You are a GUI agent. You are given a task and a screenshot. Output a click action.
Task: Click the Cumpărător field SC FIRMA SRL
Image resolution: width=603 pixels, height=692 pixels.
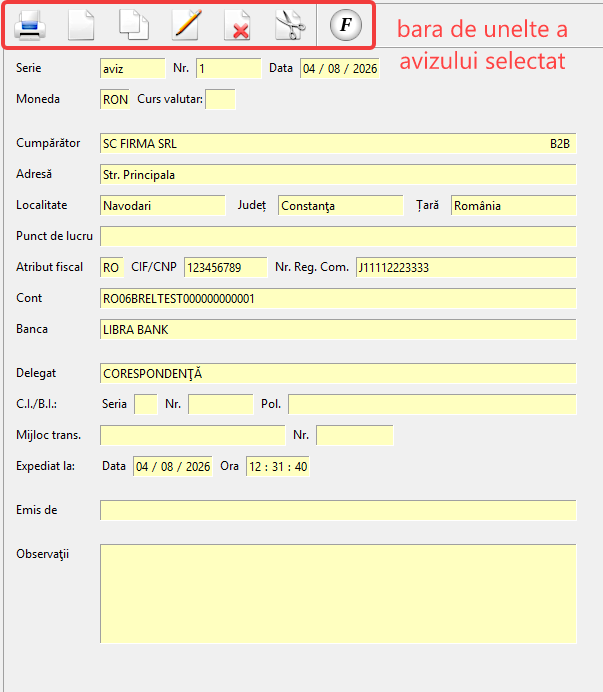[x=338, y=143]
